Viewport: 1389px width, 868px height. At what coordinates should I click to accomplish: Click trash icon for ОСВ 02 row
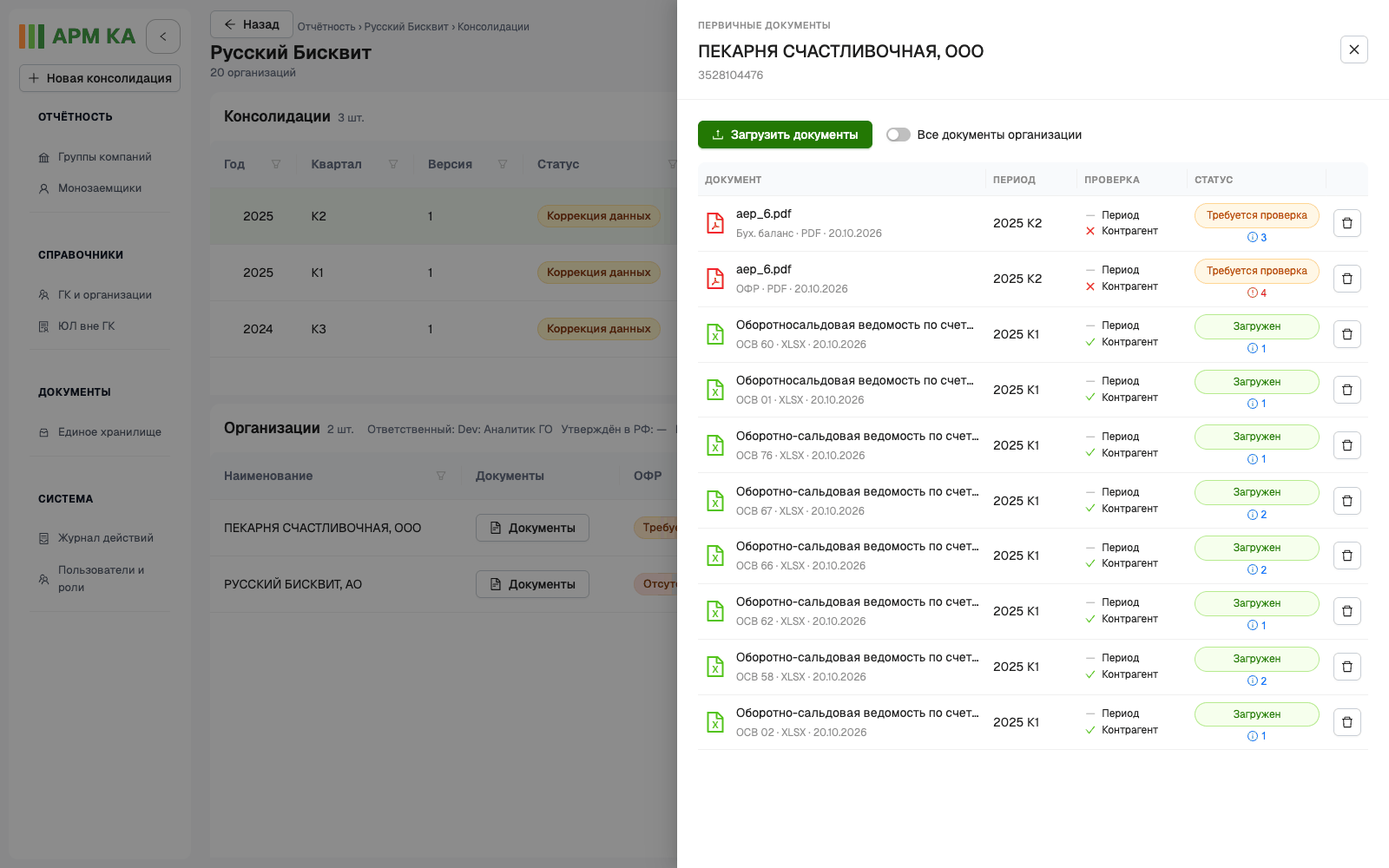tap(1346, 722)
